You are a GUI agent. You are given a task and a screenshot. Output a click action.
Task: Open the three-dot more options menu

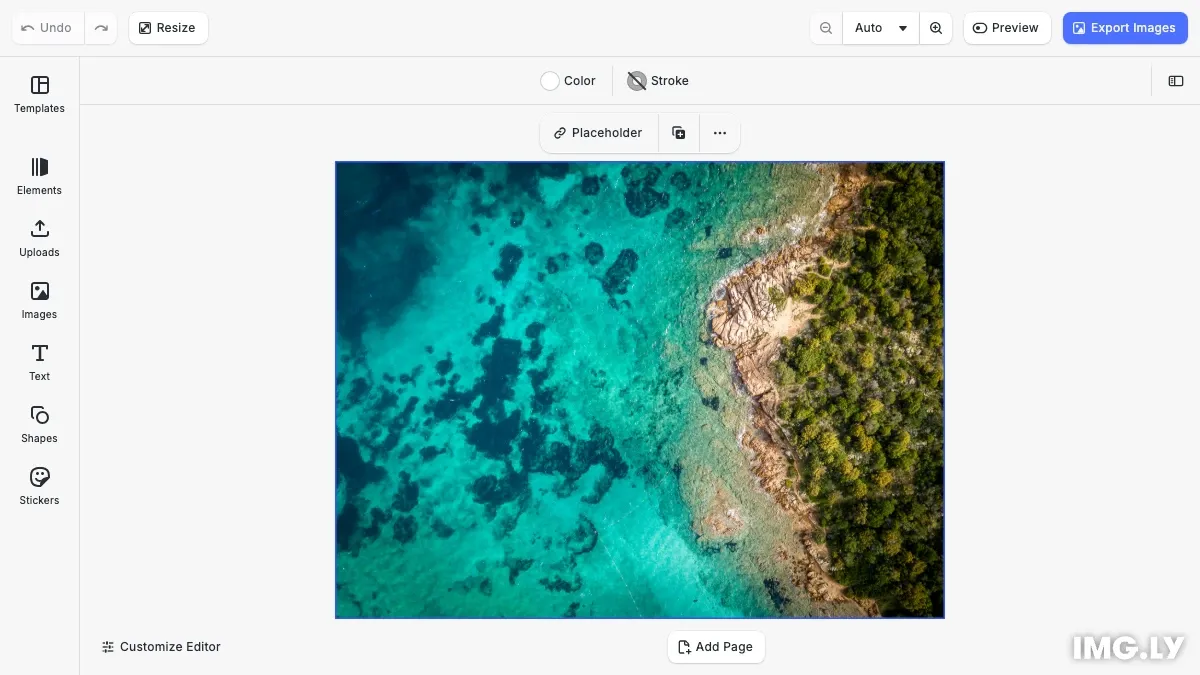point(720,133)
